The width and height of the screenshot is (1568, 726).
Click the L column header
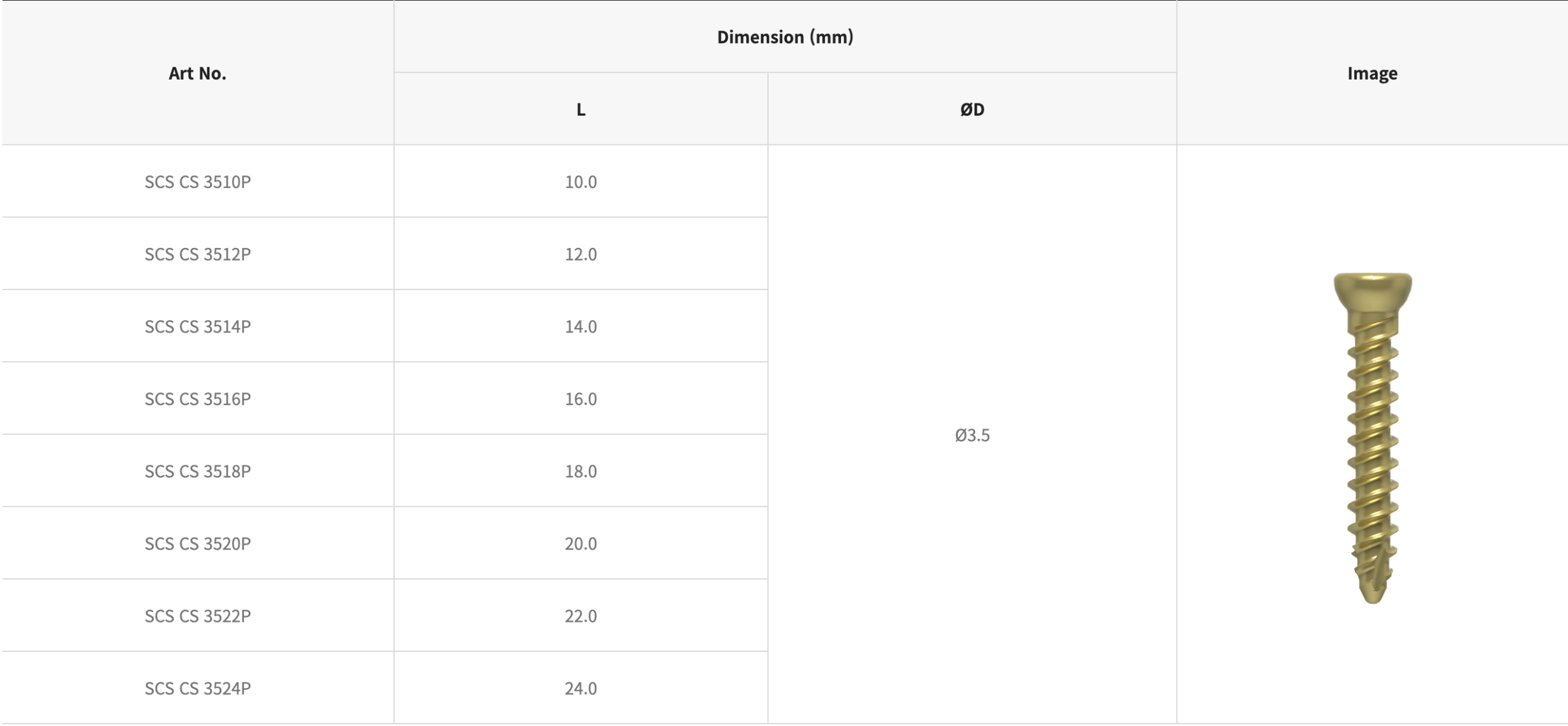[x=581, y=110]
